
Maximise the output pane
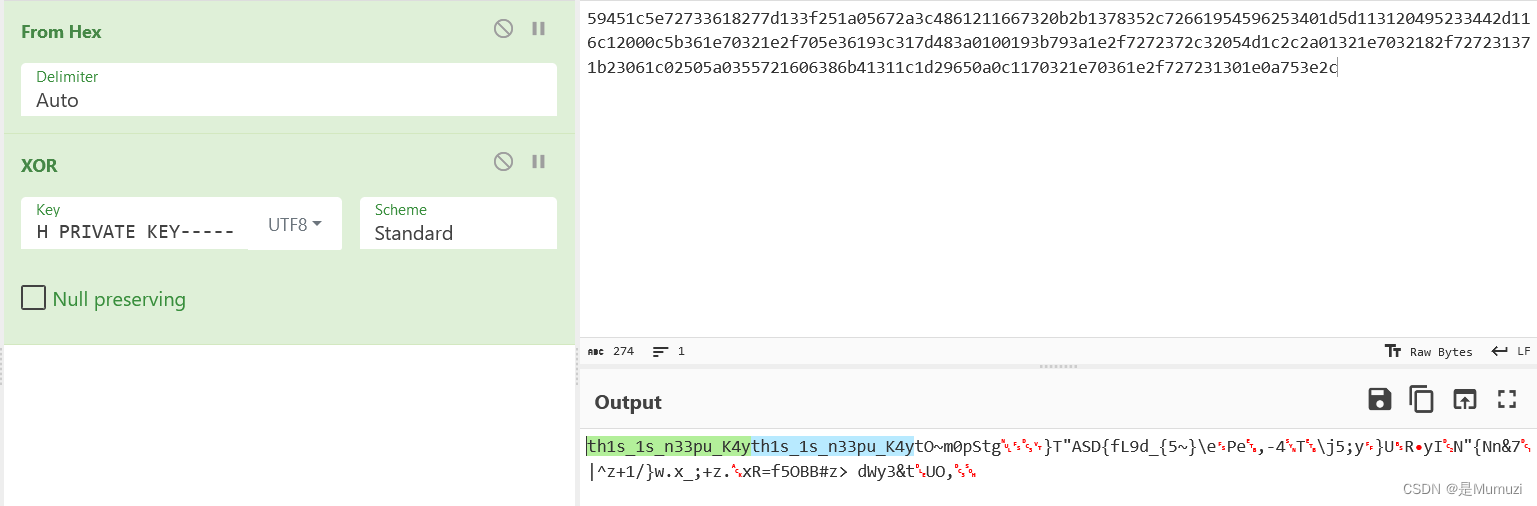pos(1507,400)
